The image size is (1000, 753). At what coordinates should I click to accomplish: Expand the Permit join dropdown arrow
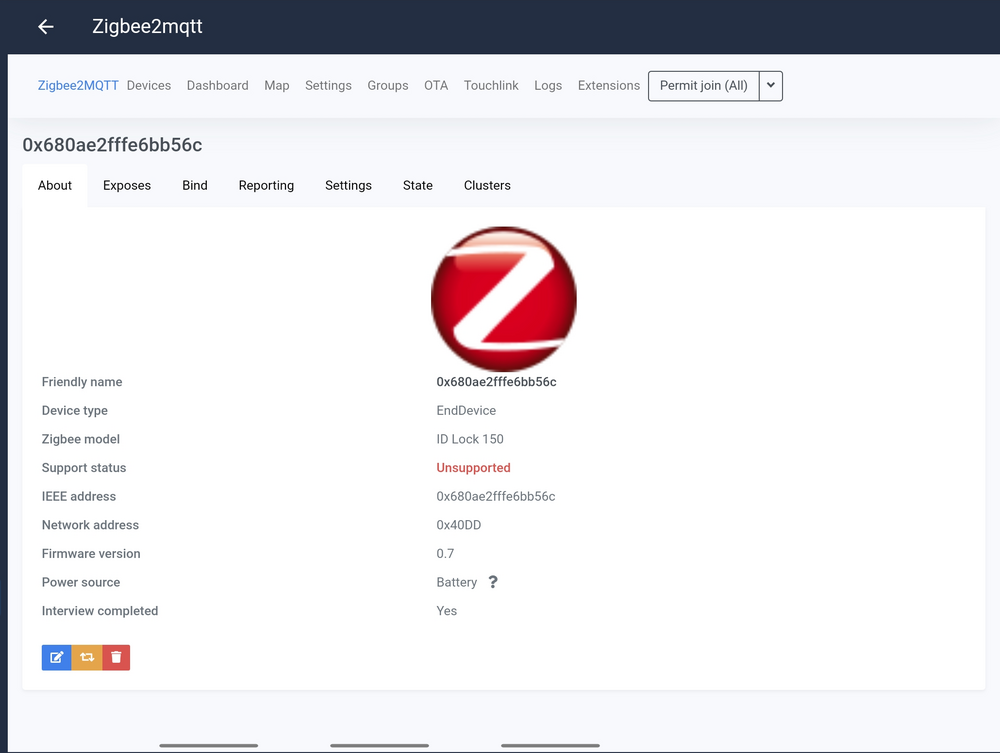(x=770, y=86)
